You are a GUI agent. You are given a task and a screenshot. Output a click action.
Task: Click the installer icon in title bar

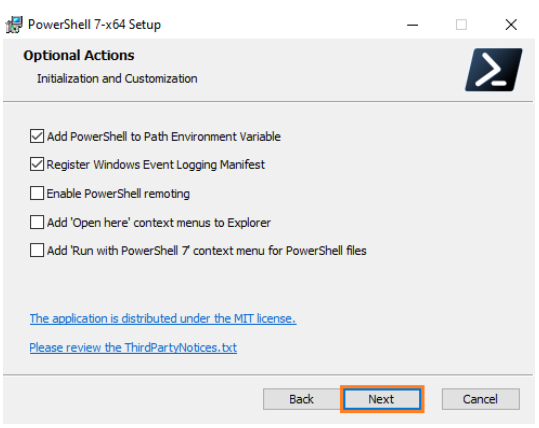(14, 25)
